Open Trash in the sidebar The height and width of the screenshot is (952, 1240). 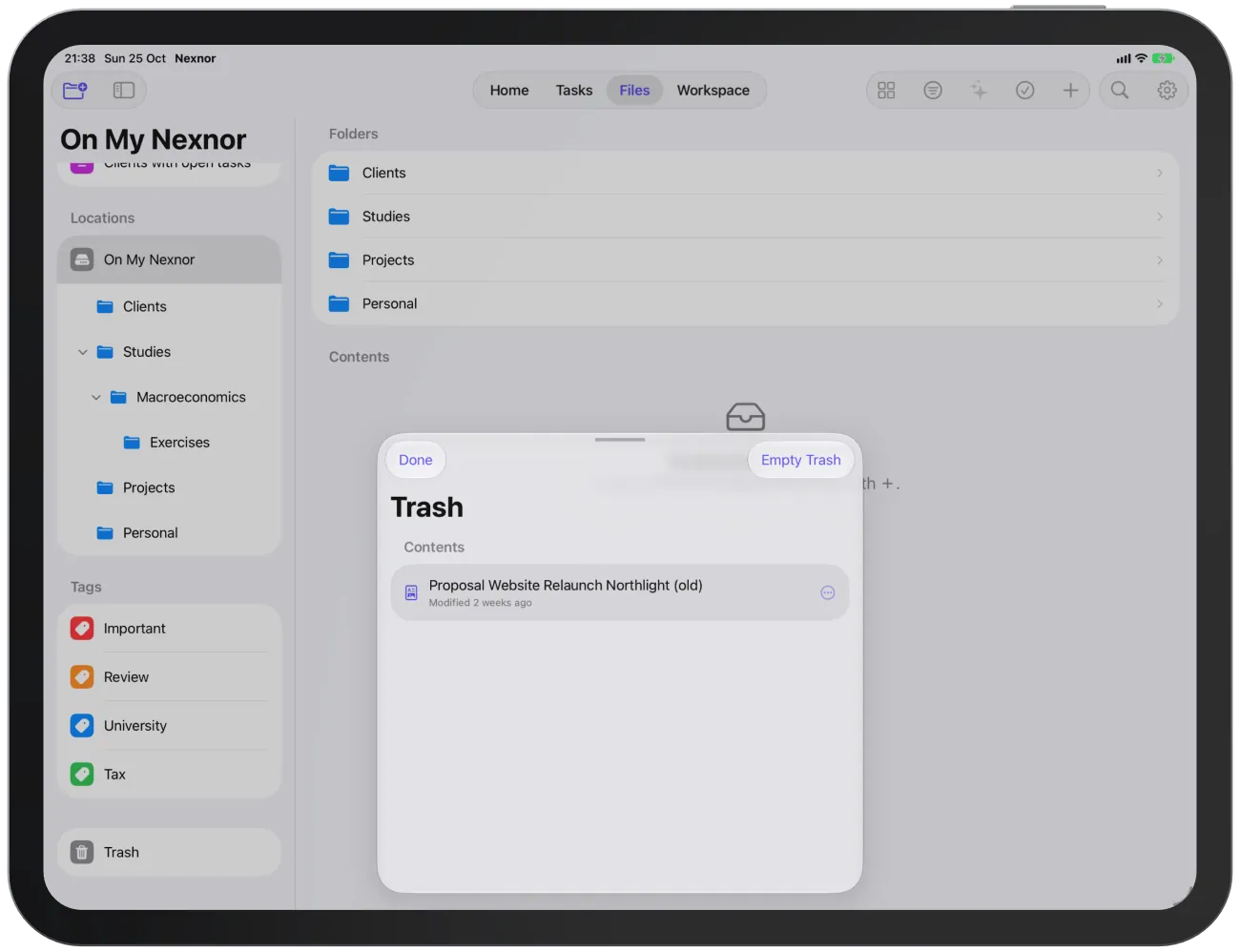[x=170, y=853]
